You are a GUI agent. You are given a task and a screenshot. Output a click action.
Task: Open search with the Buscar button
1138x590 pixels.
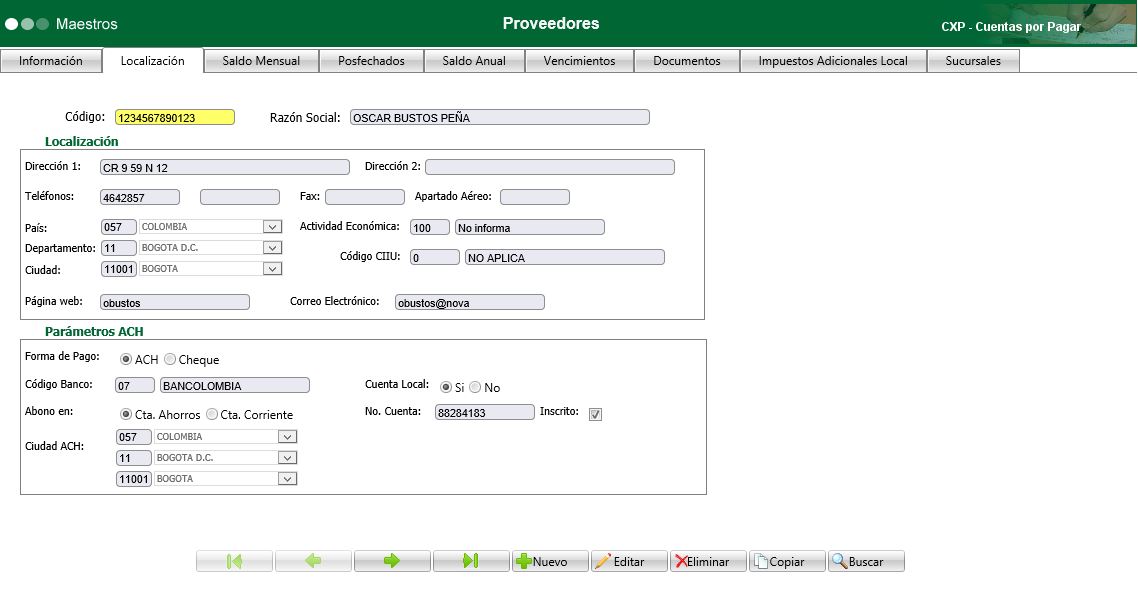click(x=866, y=562)
